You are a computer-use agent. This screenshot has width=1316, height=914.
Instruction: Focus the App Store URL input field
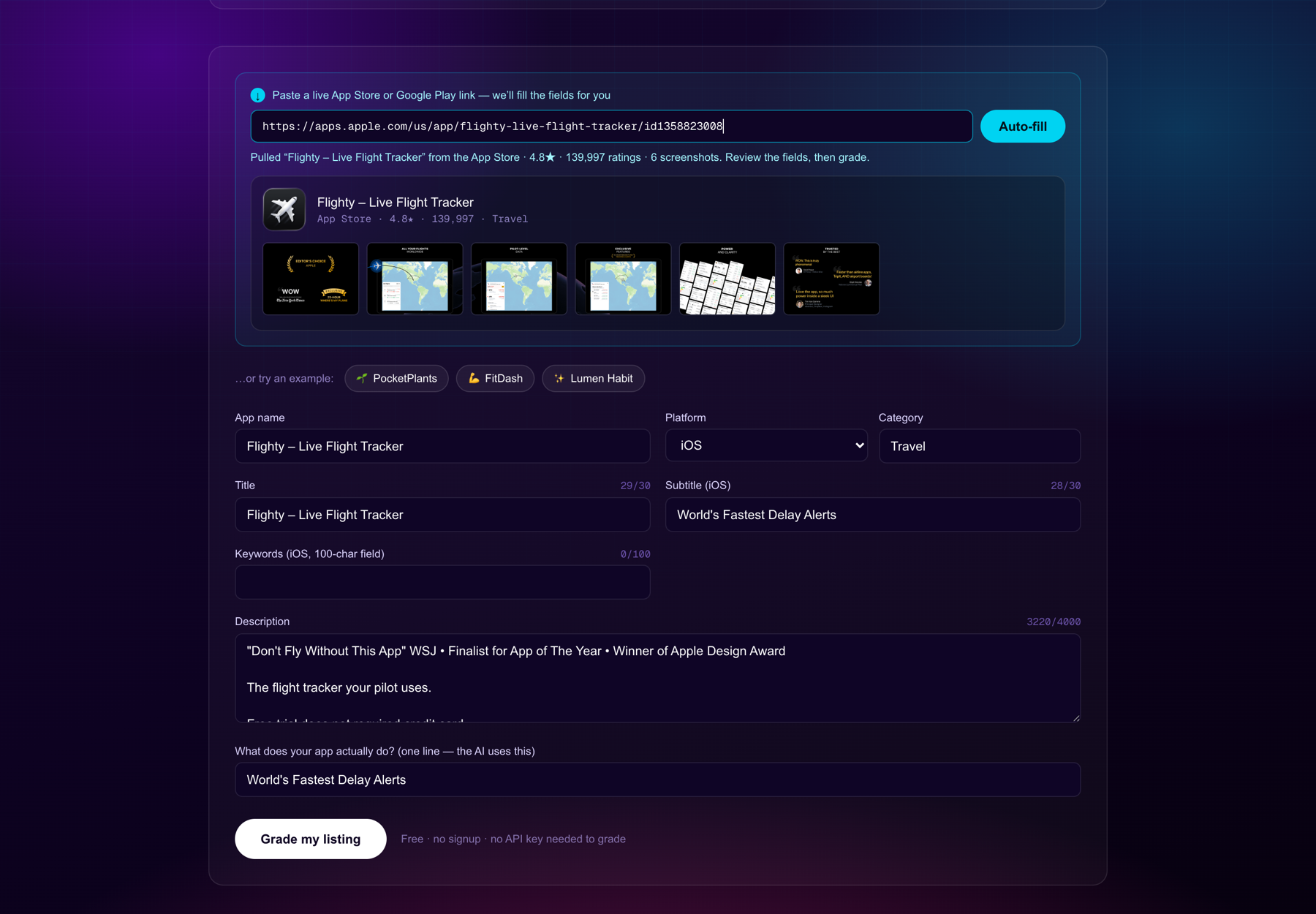coord(611,126)
